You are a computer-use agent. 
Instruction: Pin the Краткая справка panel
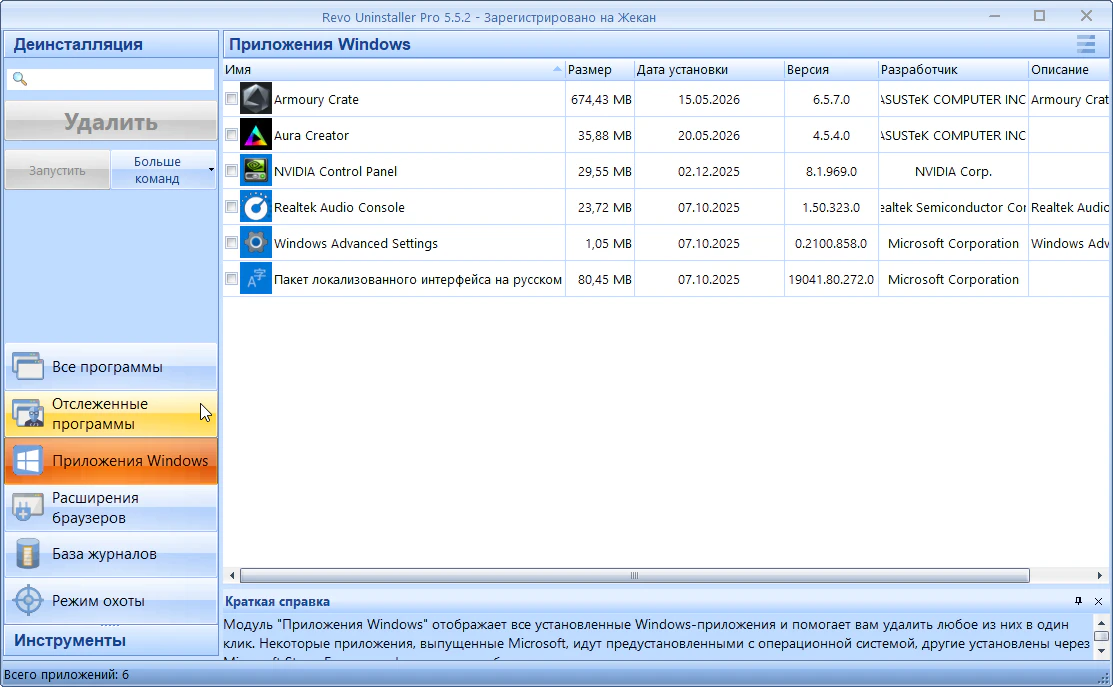coord(1078,601)
